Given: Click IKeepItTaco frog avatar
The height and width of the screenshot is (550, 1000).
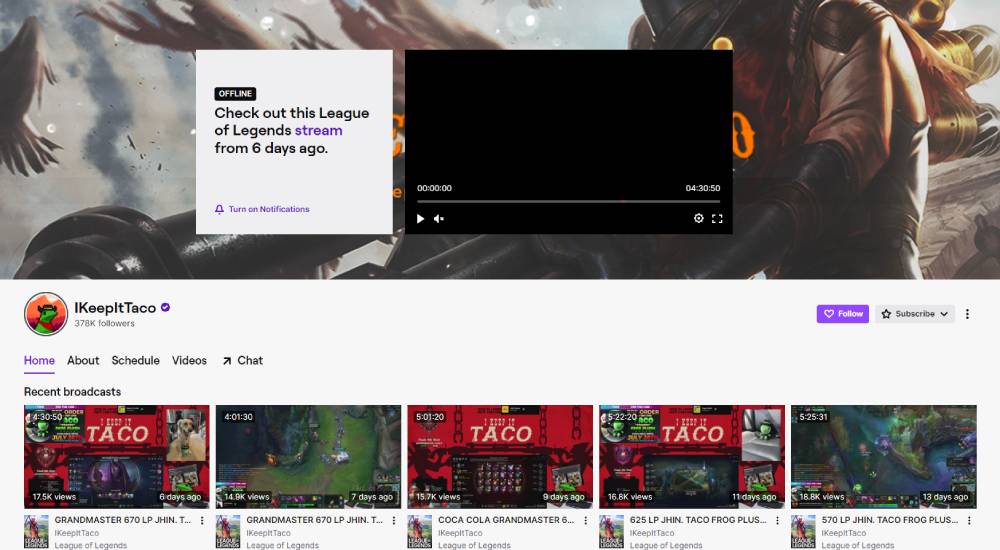Looking at the screenshot, I should tap(46, 314).
